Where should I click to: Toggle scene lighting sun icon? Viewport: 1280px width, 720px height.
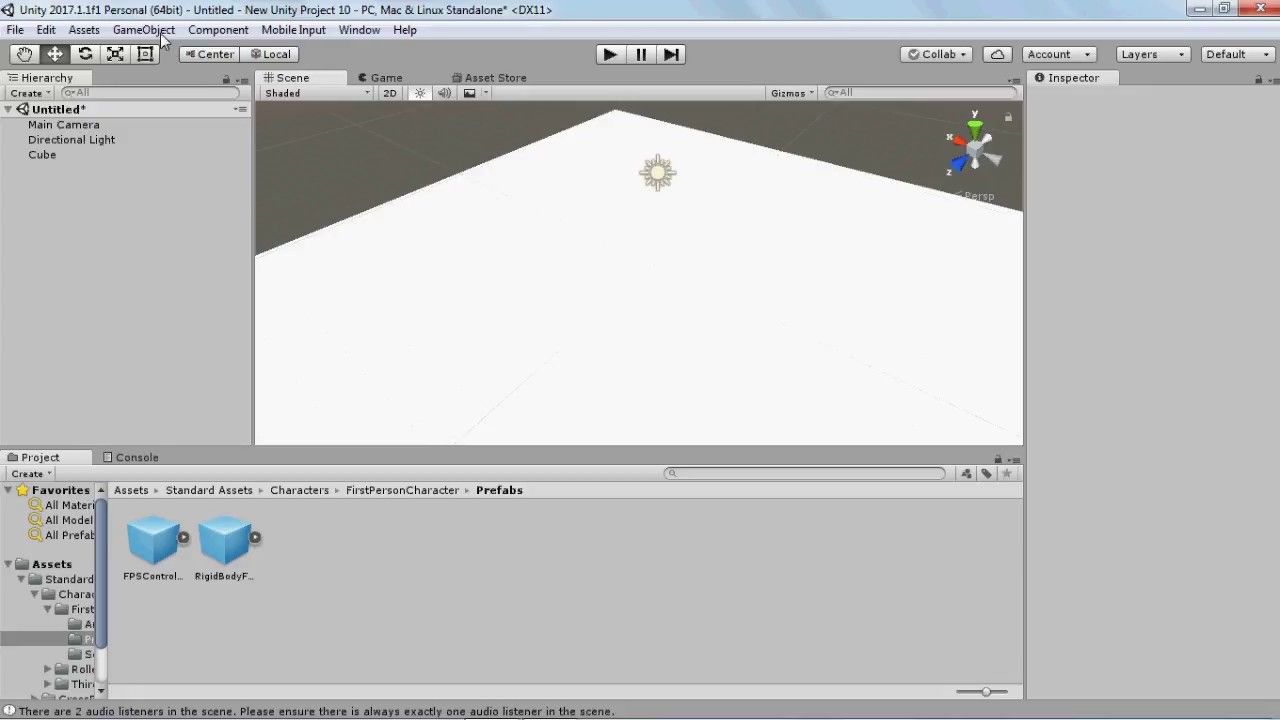coord(420,93)
